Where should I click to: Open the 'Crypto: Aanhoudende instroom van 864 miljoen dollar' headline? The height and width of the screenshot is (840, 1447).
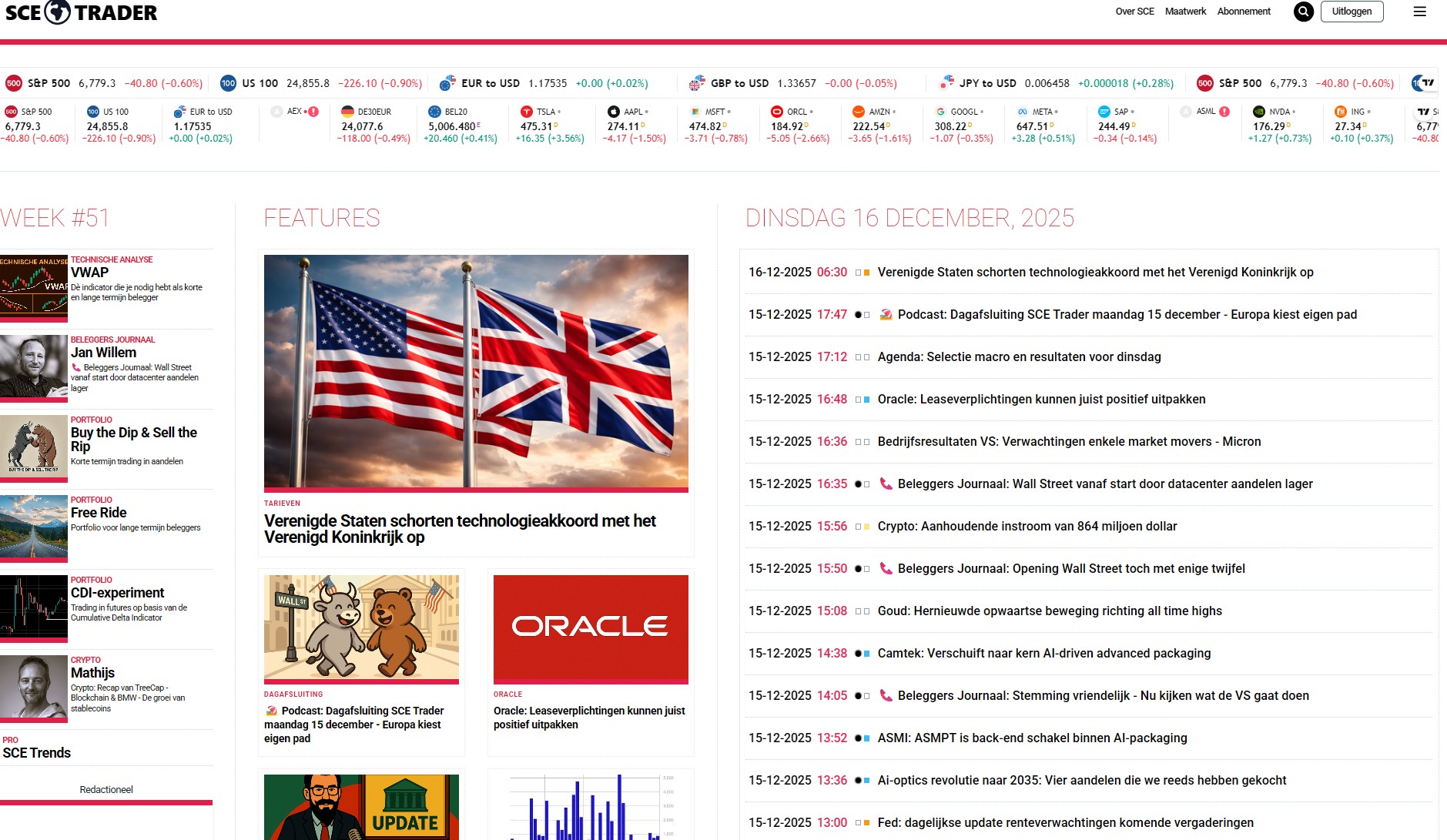pos(1027,526)
